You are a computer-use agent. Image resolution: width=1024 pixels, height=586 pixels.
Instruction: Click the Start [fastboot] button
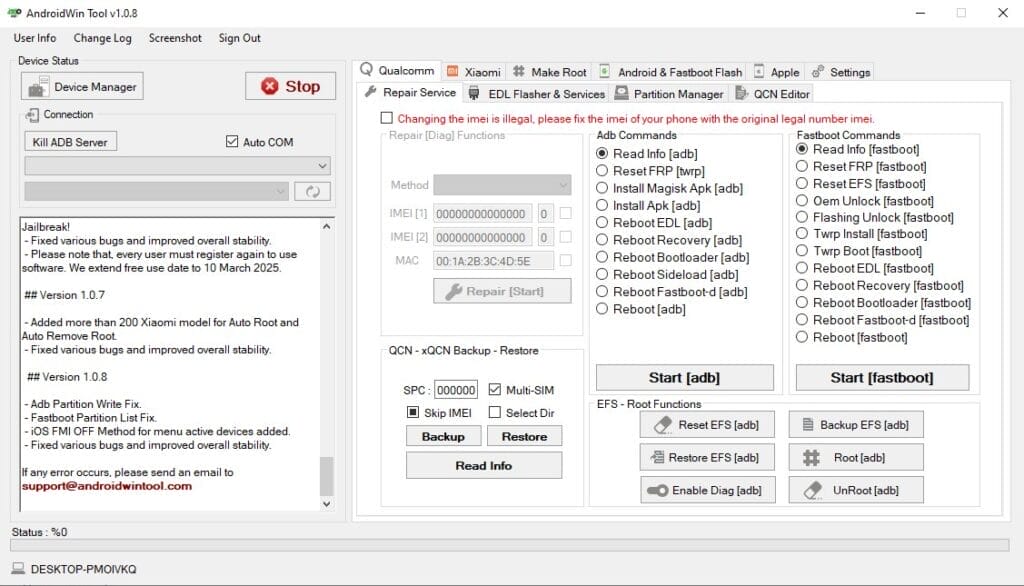tap(884, 377)
